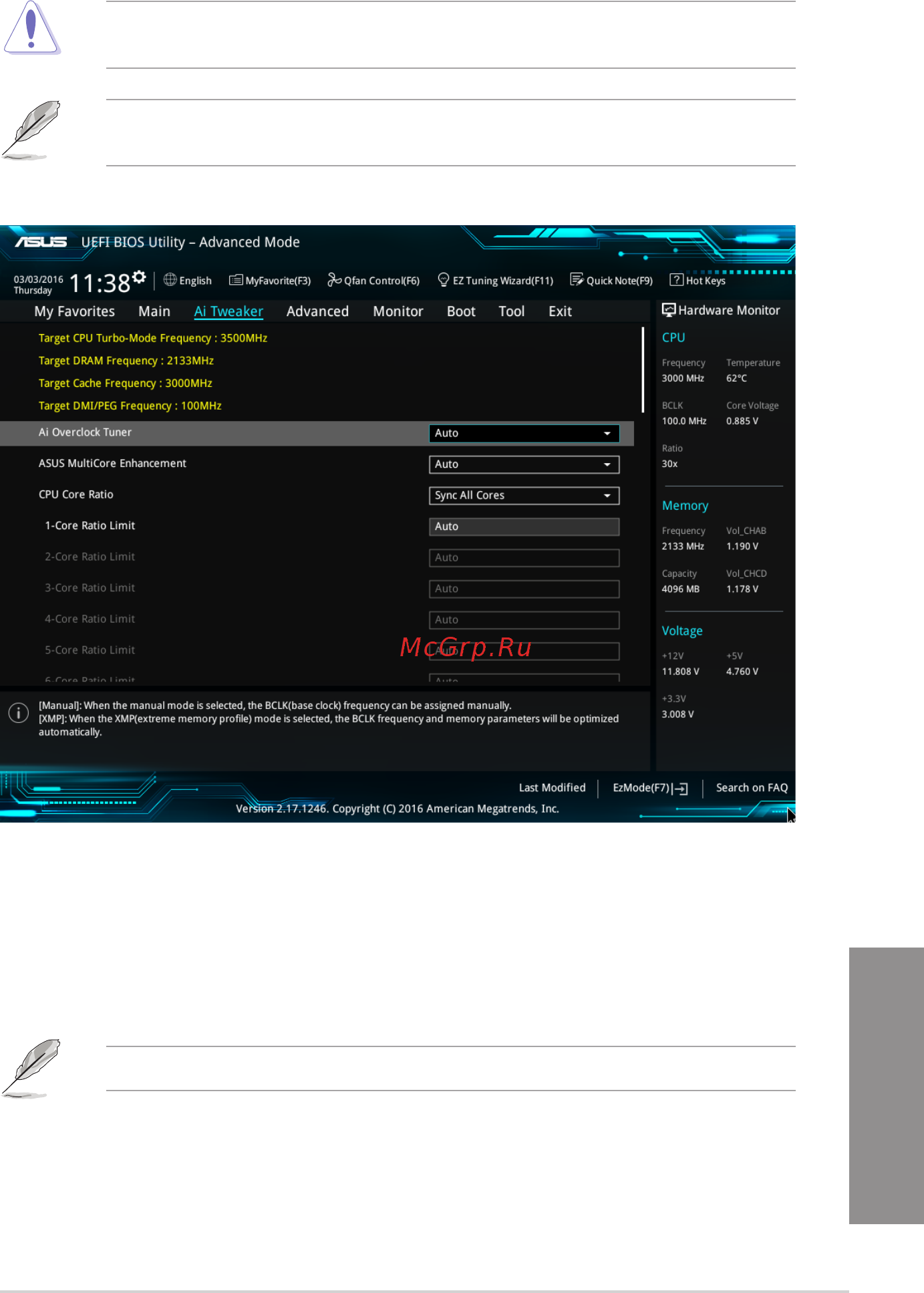
Task: Open CPU Core Ratio Sync All Cores dropdown
Action: pos(524,495)
